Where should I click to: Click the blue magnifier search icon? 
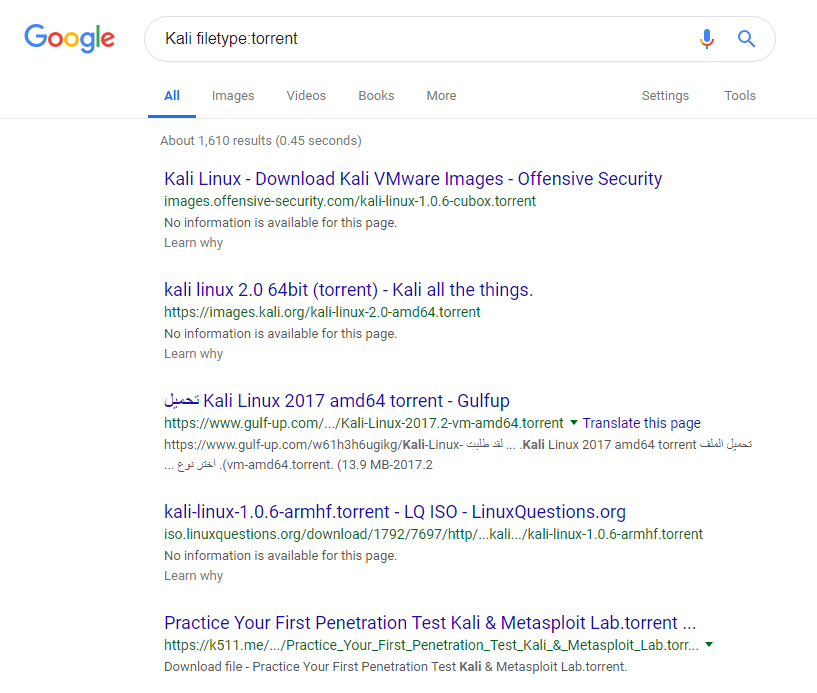click(x=746, y=39)
